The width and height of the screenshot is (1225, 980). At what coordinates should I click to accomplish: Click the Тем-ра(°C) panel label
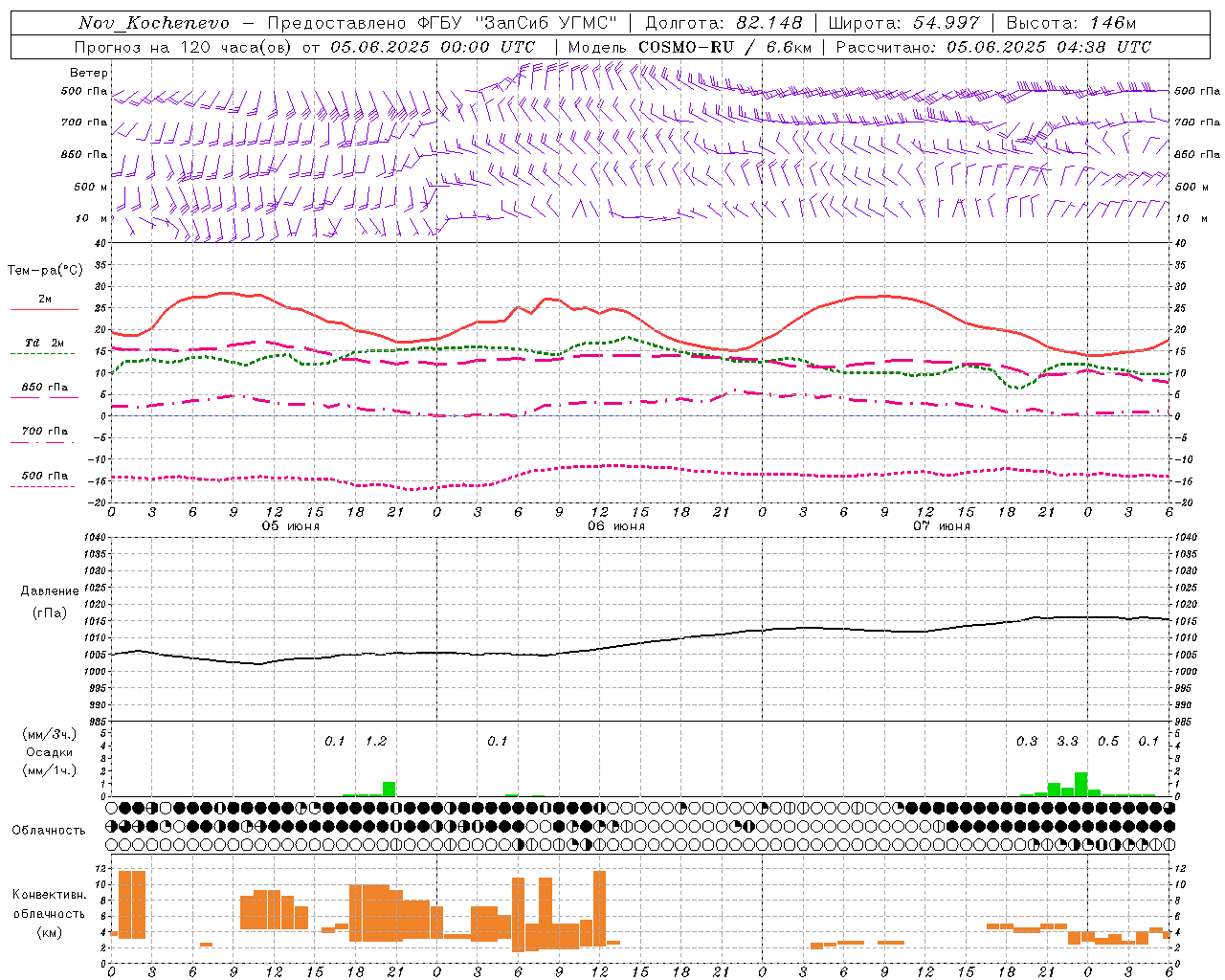45,271
